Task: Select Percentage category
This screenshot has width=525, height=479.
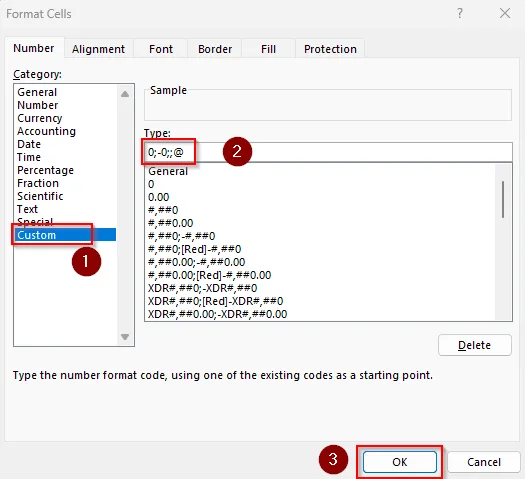Action: coord(66,170)
